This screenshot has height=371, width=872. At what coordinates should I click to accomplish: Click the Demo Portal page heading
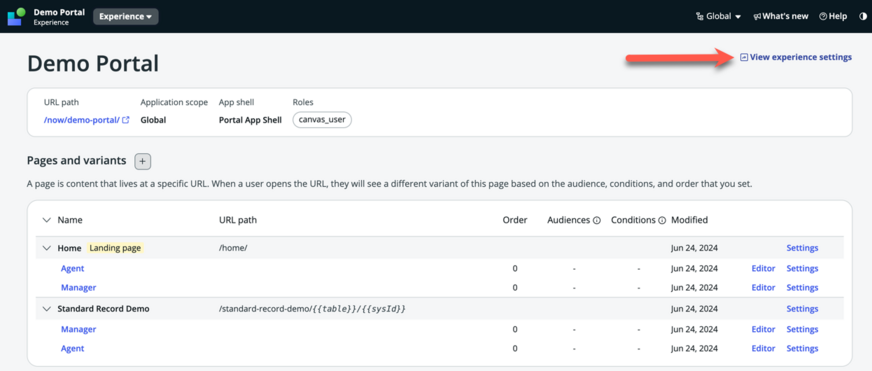coord(93,64)
